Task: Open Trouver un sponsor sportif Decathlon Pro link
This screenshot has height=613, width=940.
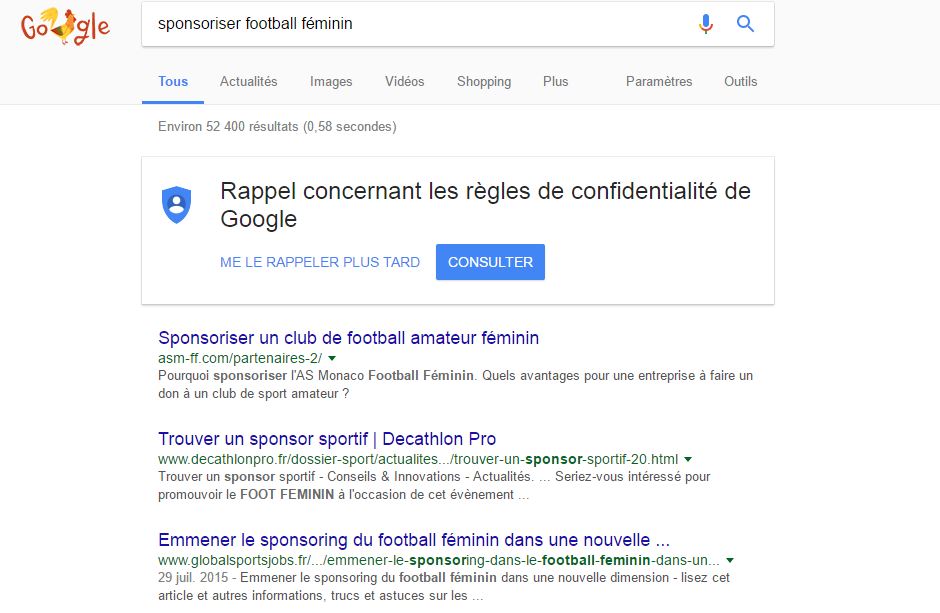Action: point(327,439)
